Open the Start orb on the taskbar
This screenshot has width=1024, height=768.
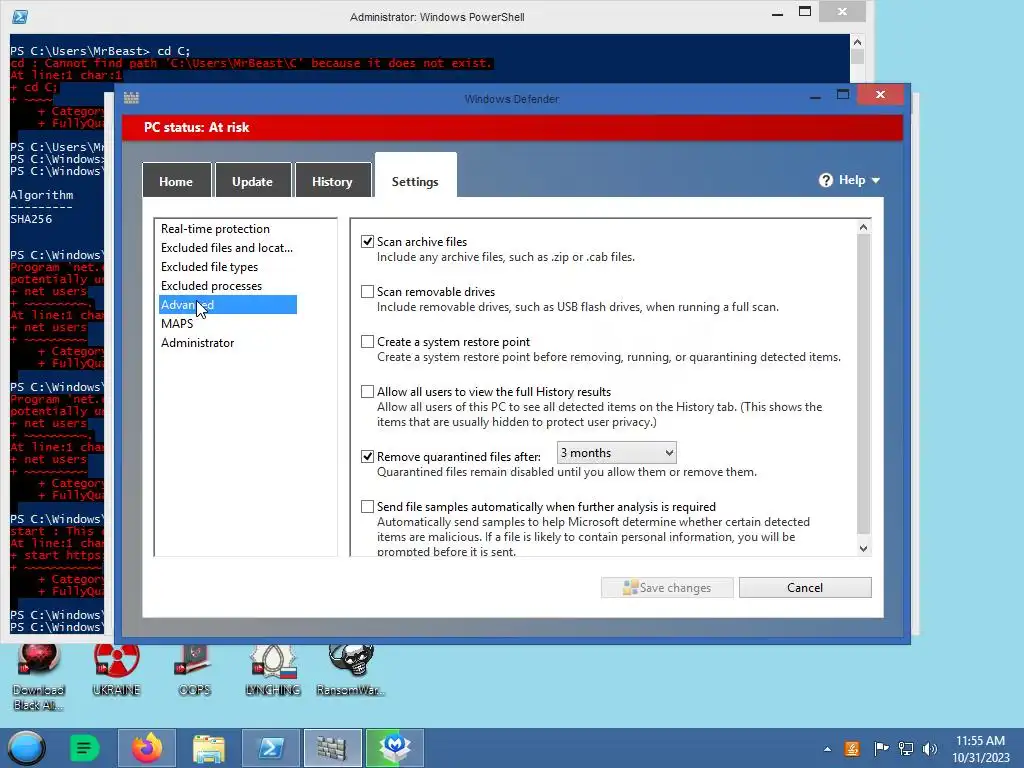tap(26, 748)
